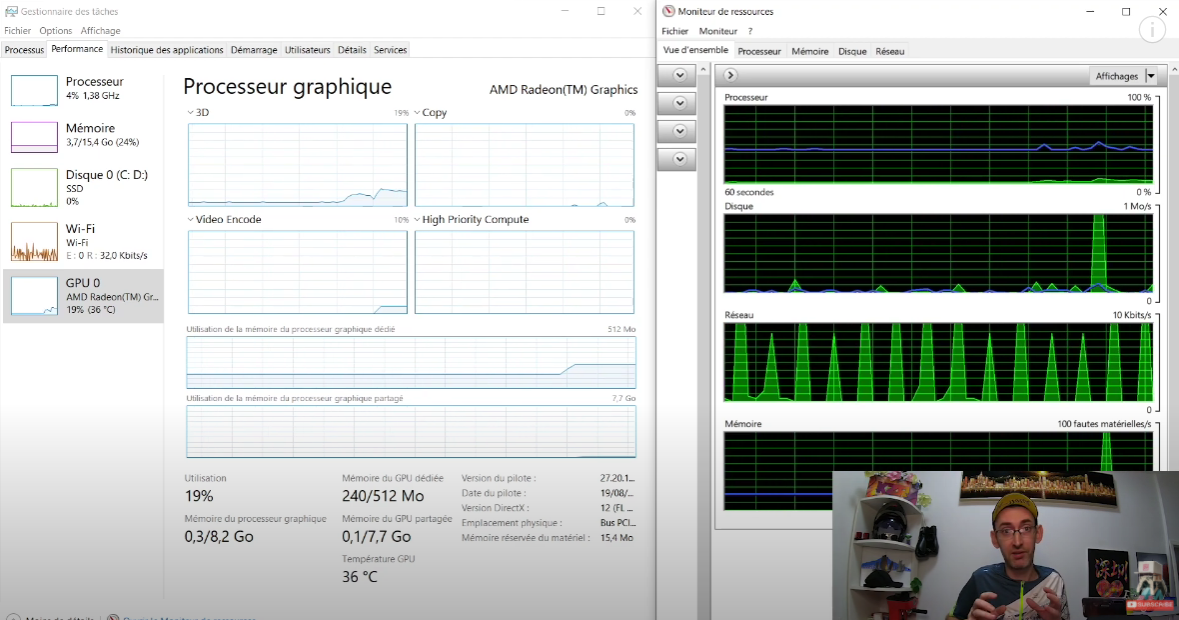Viewport: 1179px width, 620px height.
Task: Click the Resource Monitor title bar icon
Action: (x=669, y=11)
